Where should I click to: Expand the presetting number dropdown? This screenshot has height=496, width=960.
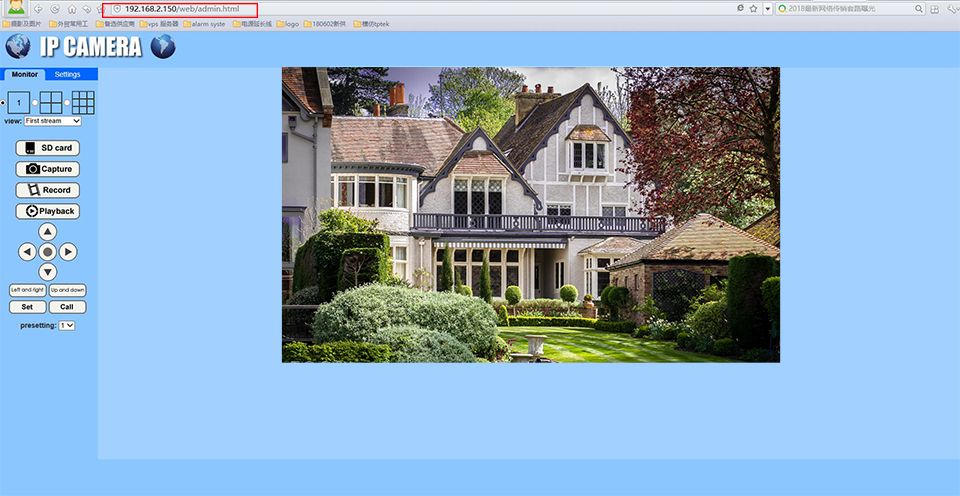click(x=67, y=326)
